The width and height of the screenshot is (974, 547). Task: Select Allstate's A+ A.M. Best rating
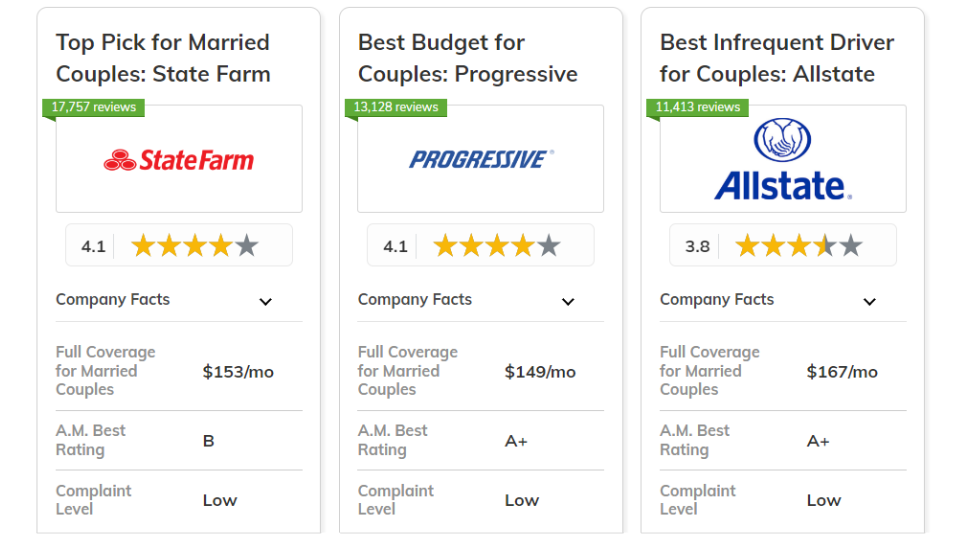point(817,441)
